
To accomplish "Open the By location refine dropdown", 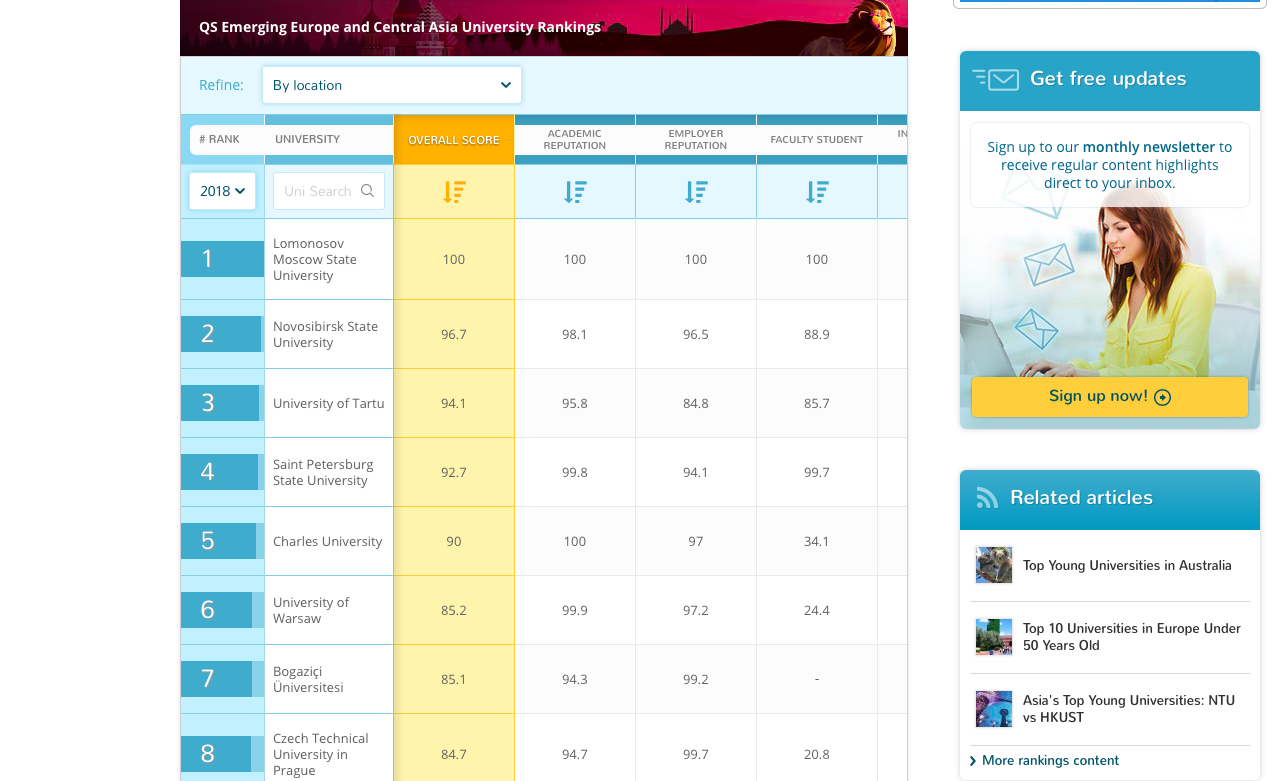I will (392, 85).
